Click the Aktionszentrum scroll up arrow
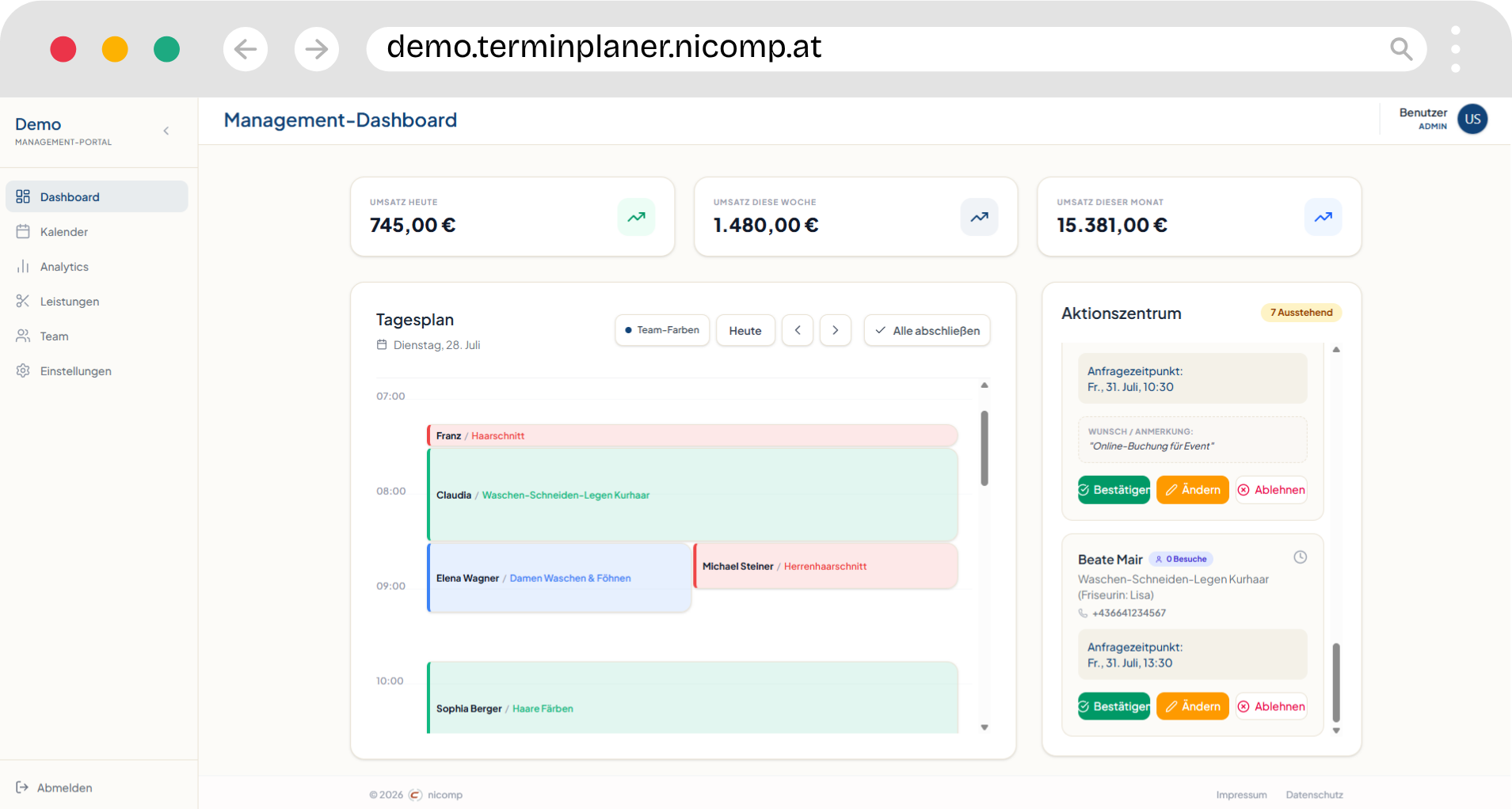This screenshot has height=809, width=1512. (1336, 350)
